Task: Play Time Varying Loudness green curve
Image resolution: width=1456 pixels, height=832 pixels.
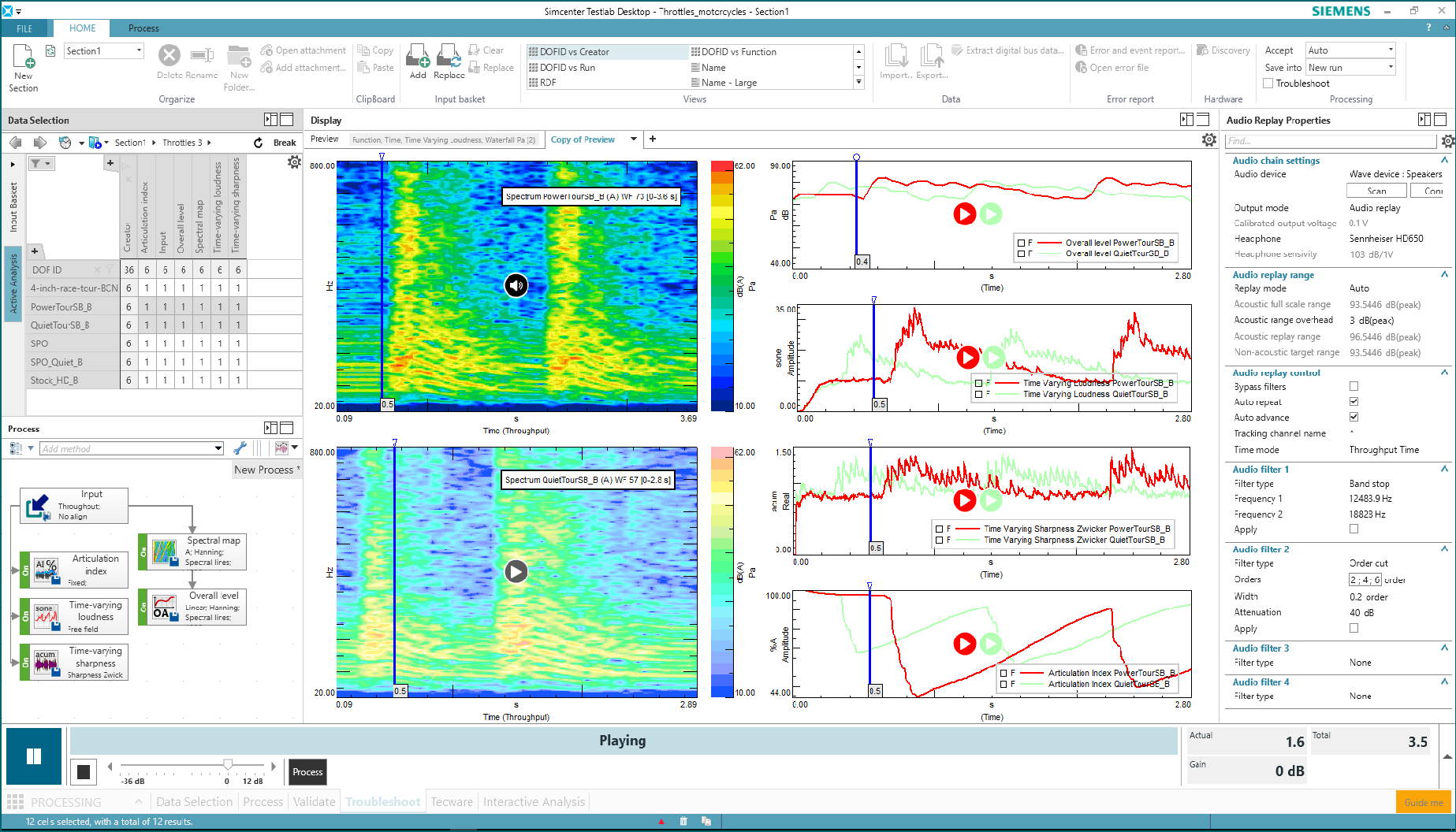Action: 995,357
